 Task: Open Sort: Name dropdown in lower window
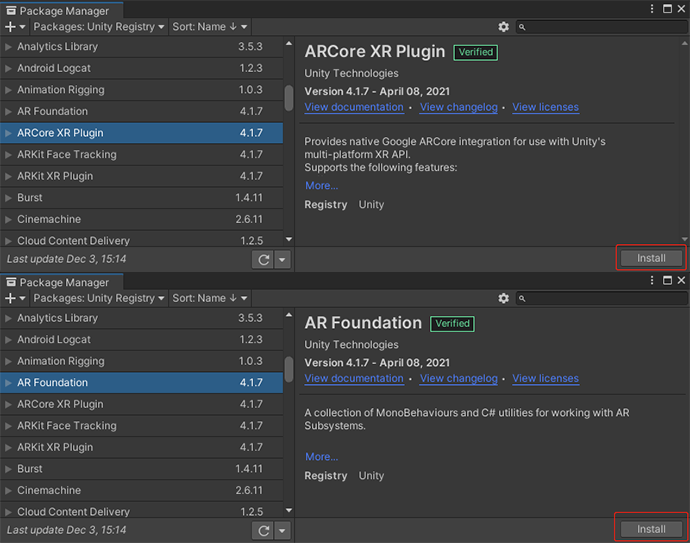(210, 298)
